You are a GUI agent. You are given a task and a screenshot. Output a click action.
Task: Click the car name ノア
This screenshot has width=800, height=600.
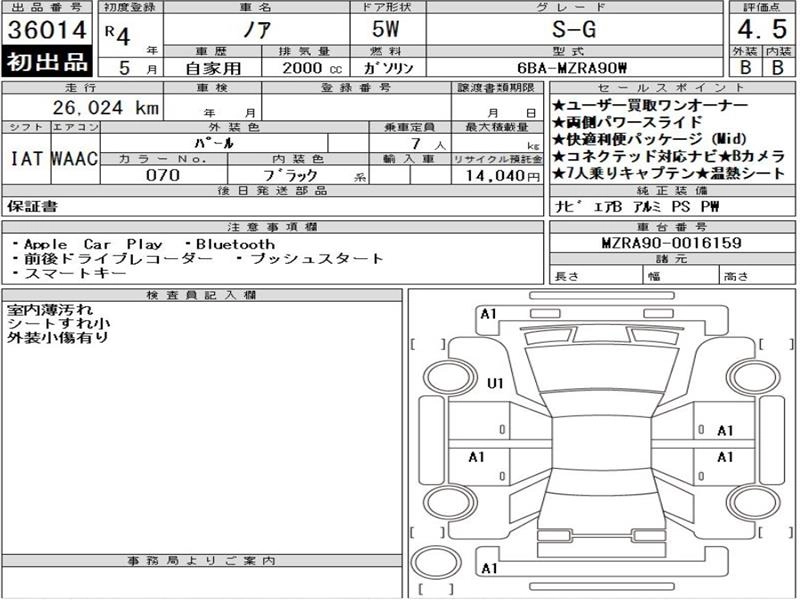[256, 30]
